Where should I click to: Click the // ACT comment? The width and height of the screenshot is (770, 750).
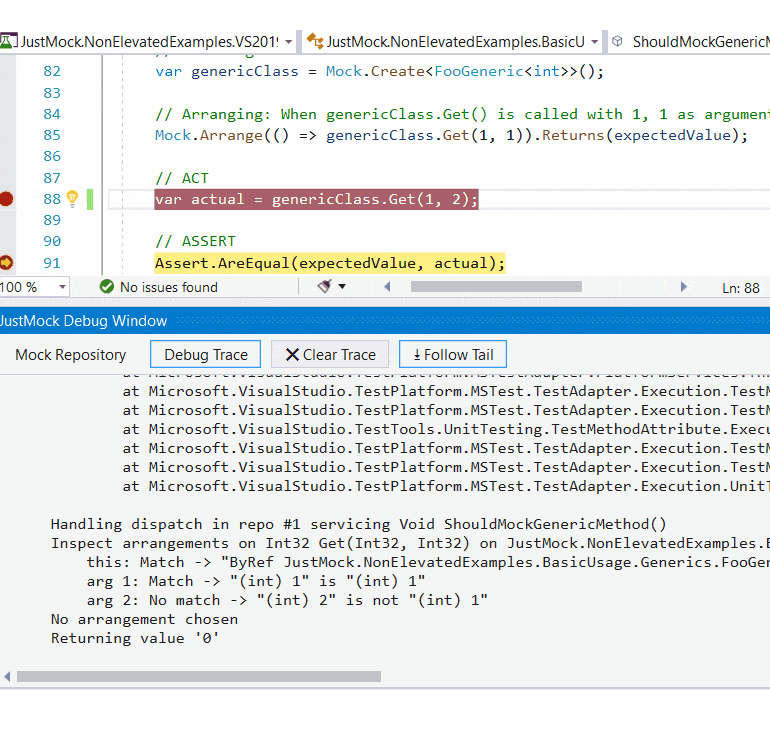pos(182,178)
